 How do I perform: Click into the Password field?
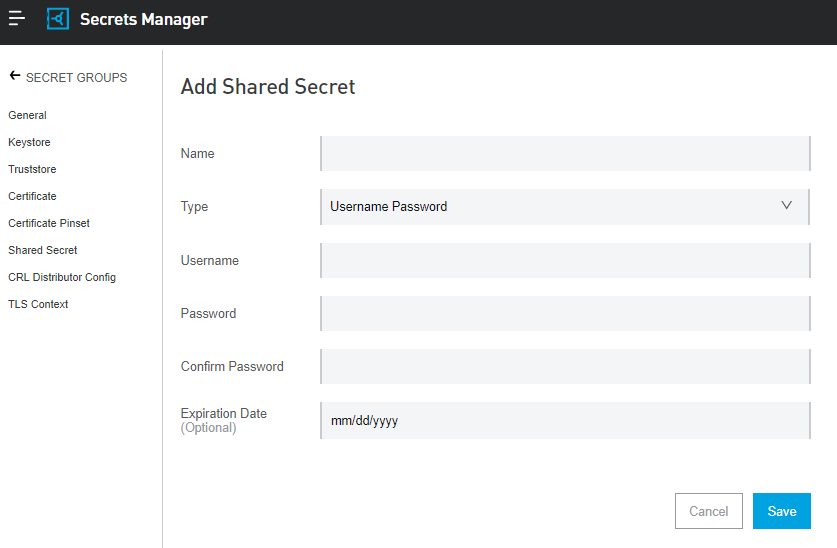click(565, 313)
